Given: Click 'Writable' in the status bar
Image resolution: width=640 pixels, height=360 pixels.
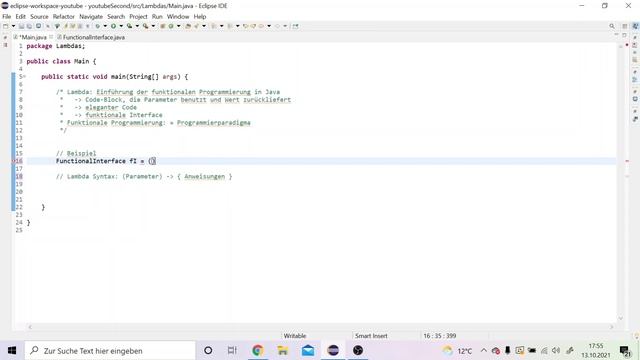Looking at the screenshot, I should pyautogui.click(x=295, y=336).
